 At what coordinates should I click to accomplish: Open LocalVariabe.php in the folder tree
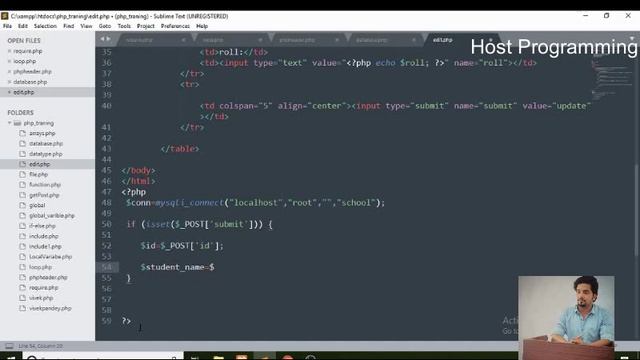[51, 257]
